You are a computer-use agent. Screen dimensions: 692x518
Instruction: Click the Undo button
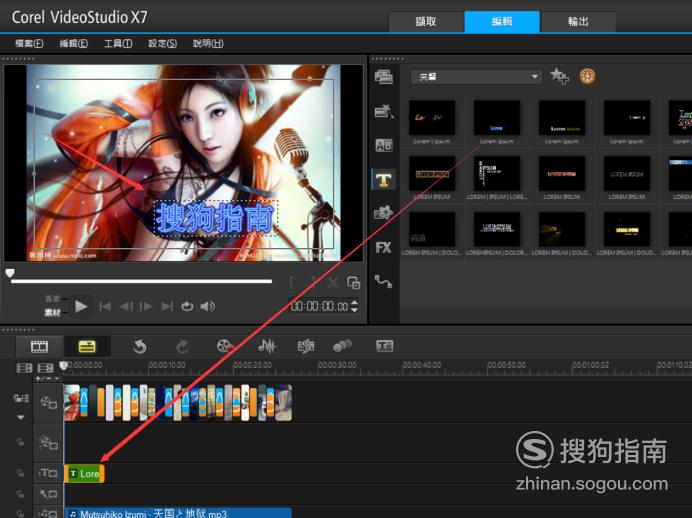point(139,347)
